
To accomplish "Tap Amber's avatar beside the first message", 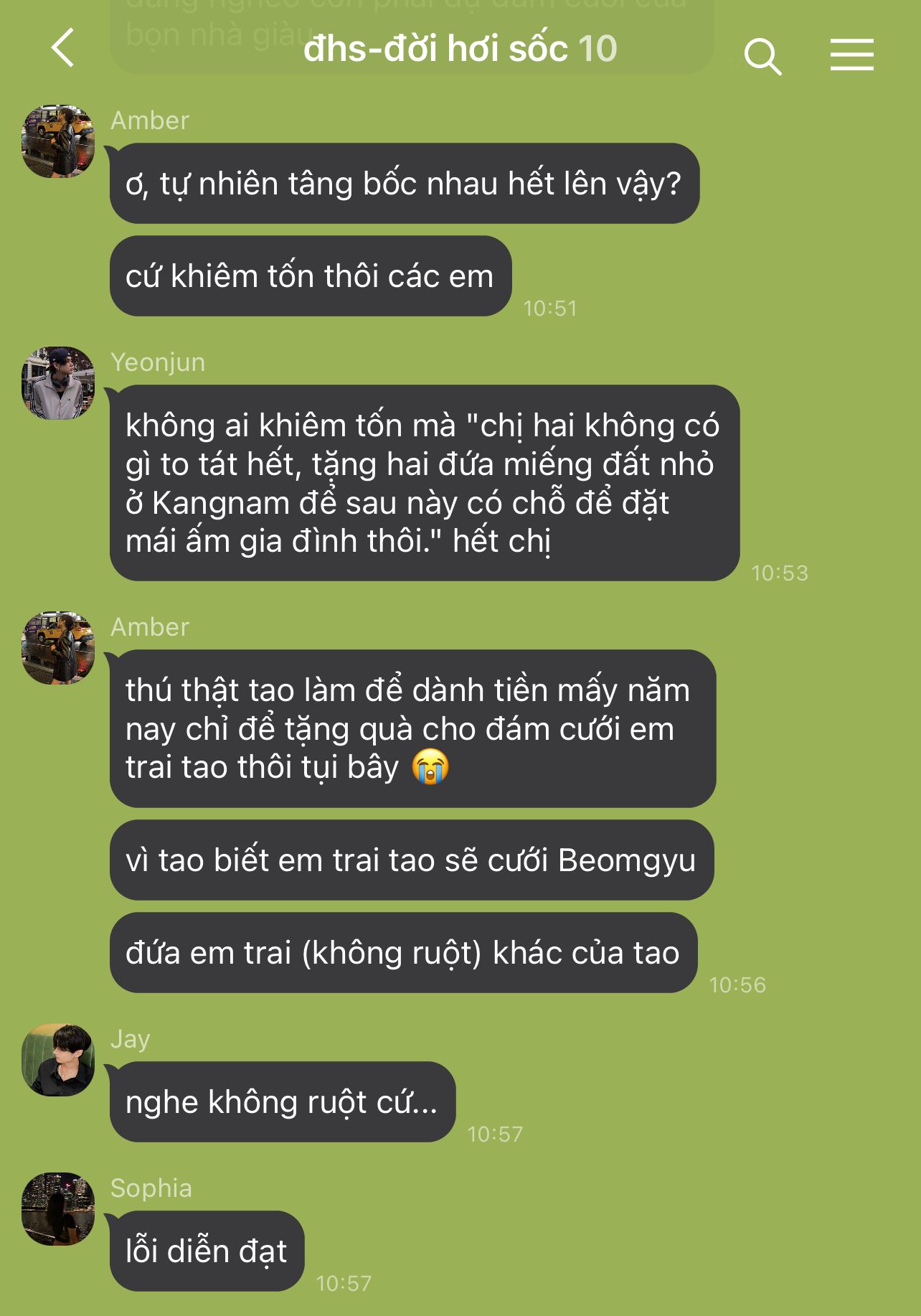I will click(x=58, y=141).
